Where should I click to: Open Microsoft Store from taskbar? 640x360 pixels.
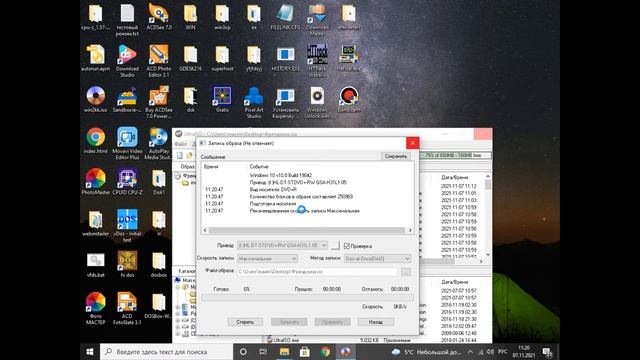304,351
